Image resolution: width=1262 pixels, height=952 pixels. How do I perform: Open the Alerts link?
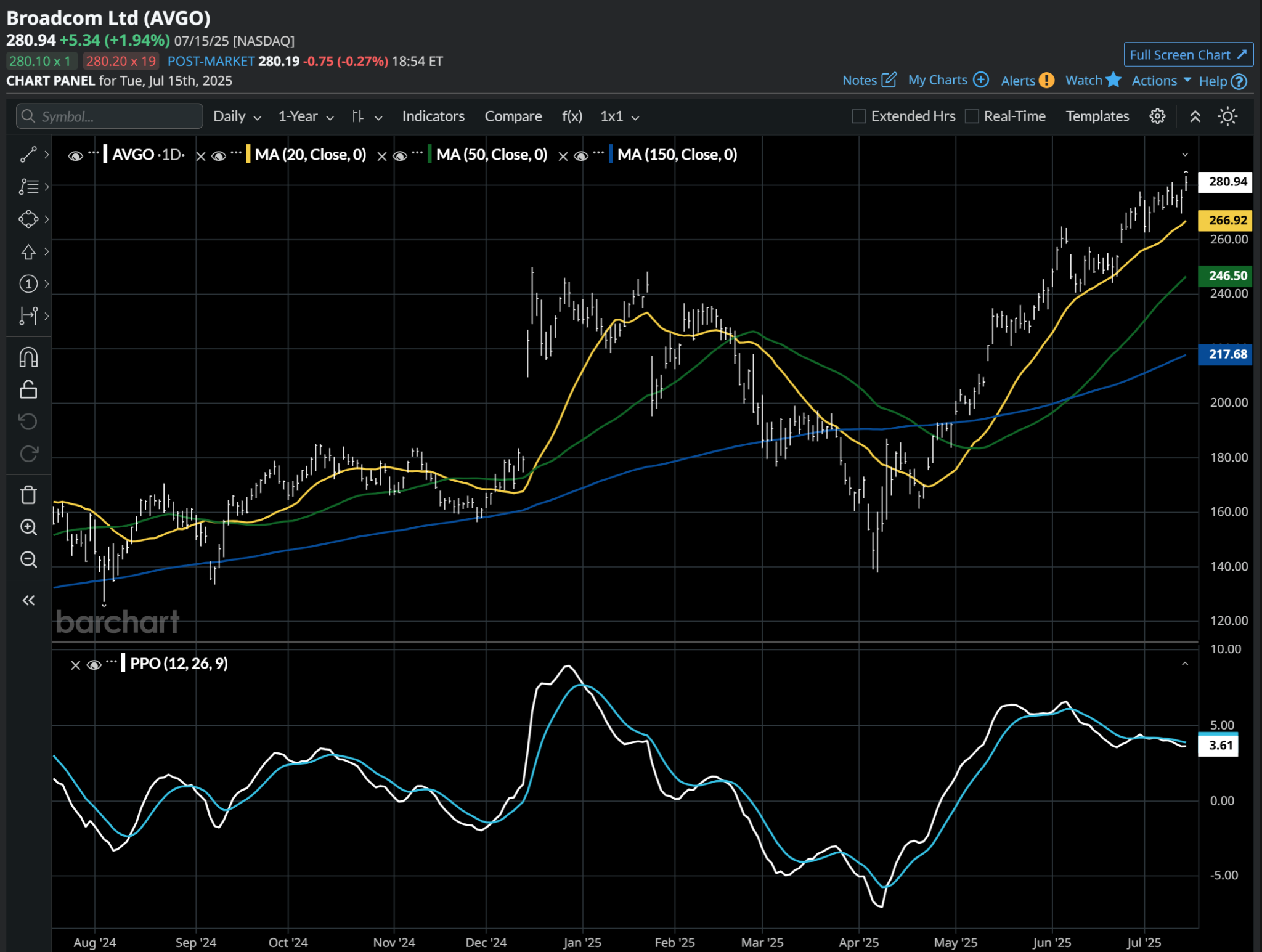[1018, 81]
